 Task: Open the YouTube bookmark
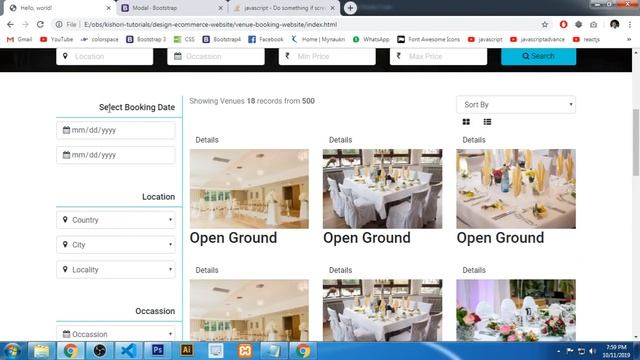[x=57, y=39]
